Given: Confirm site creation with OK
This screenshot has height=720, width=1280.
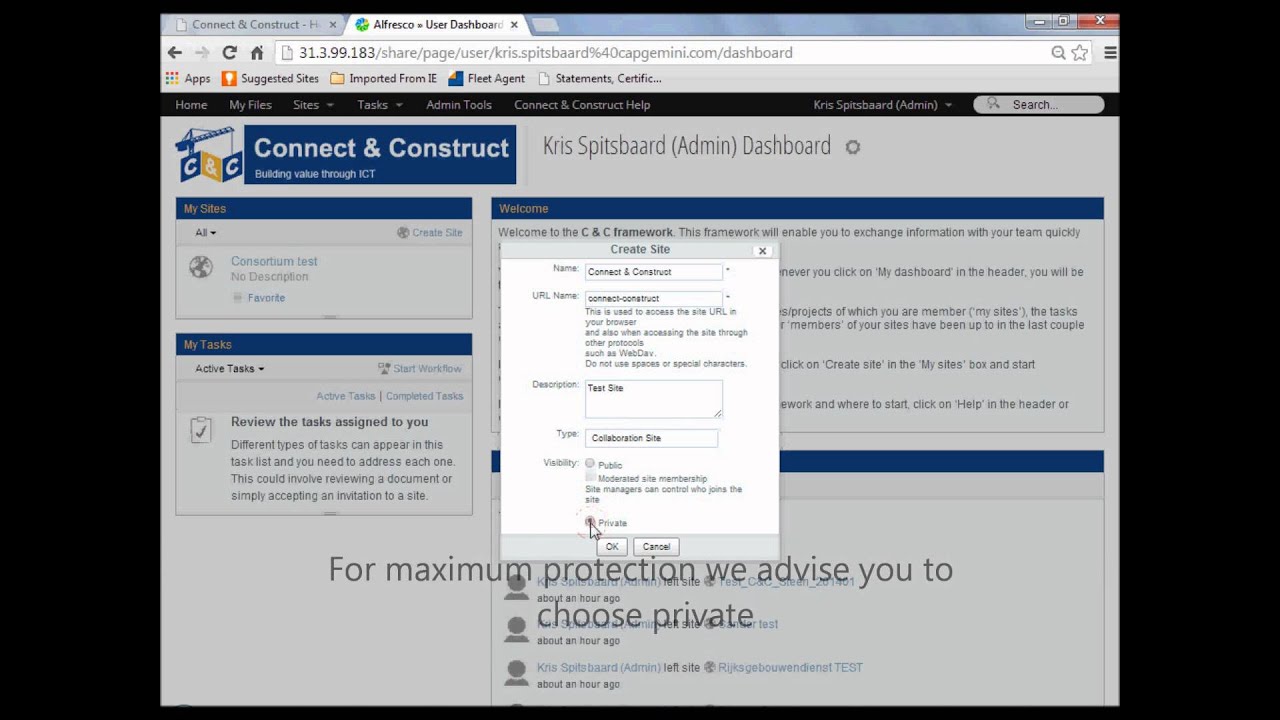Looking at the screenshot, I should coord(612,547).
